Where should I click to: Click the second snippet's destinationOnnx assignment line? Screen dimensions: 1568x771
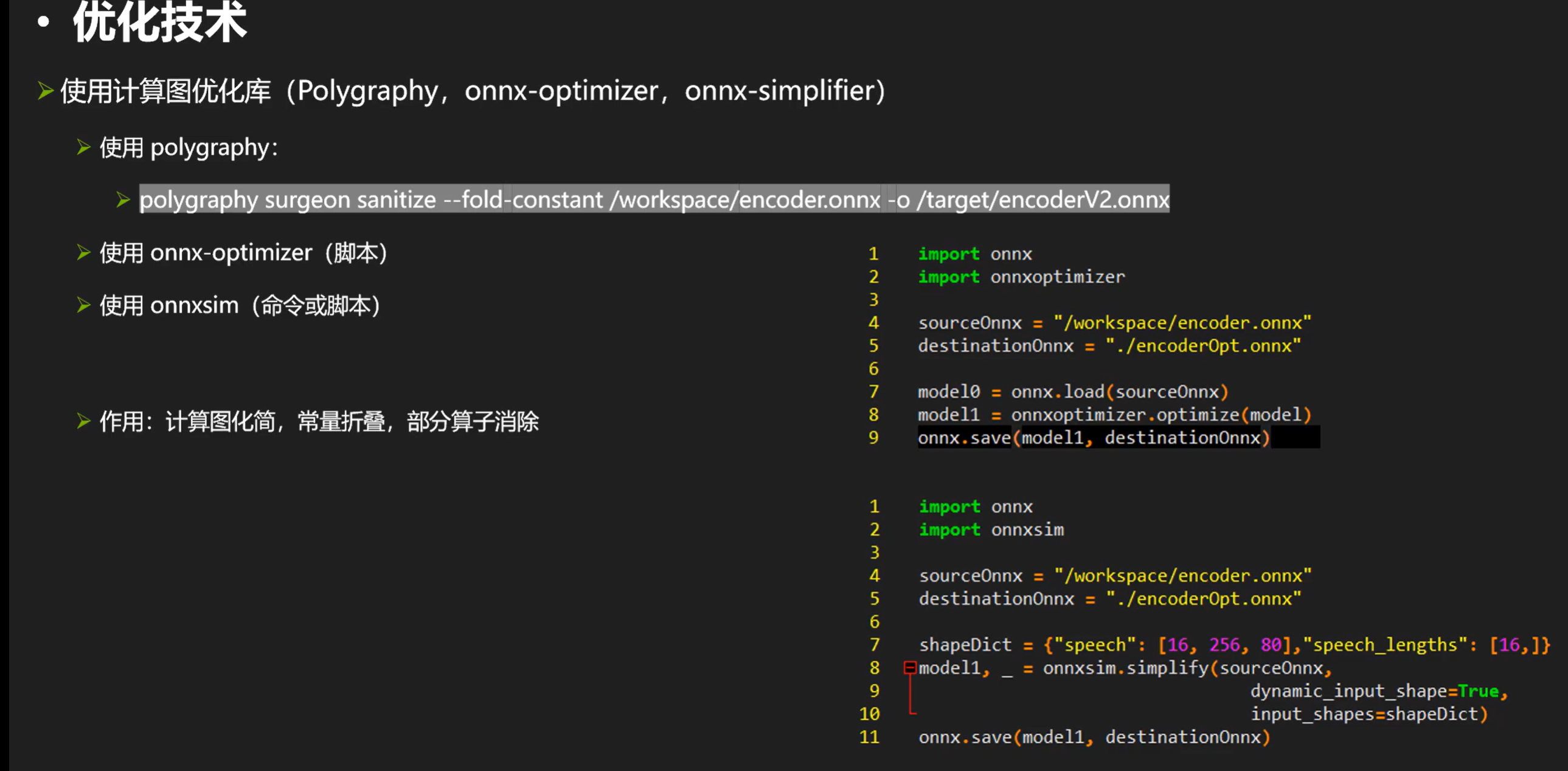1109,599
